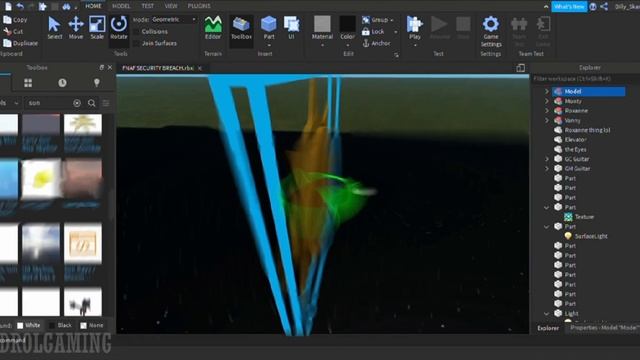
Task: Open the Properties bottom tab
Action: (604, 328)
